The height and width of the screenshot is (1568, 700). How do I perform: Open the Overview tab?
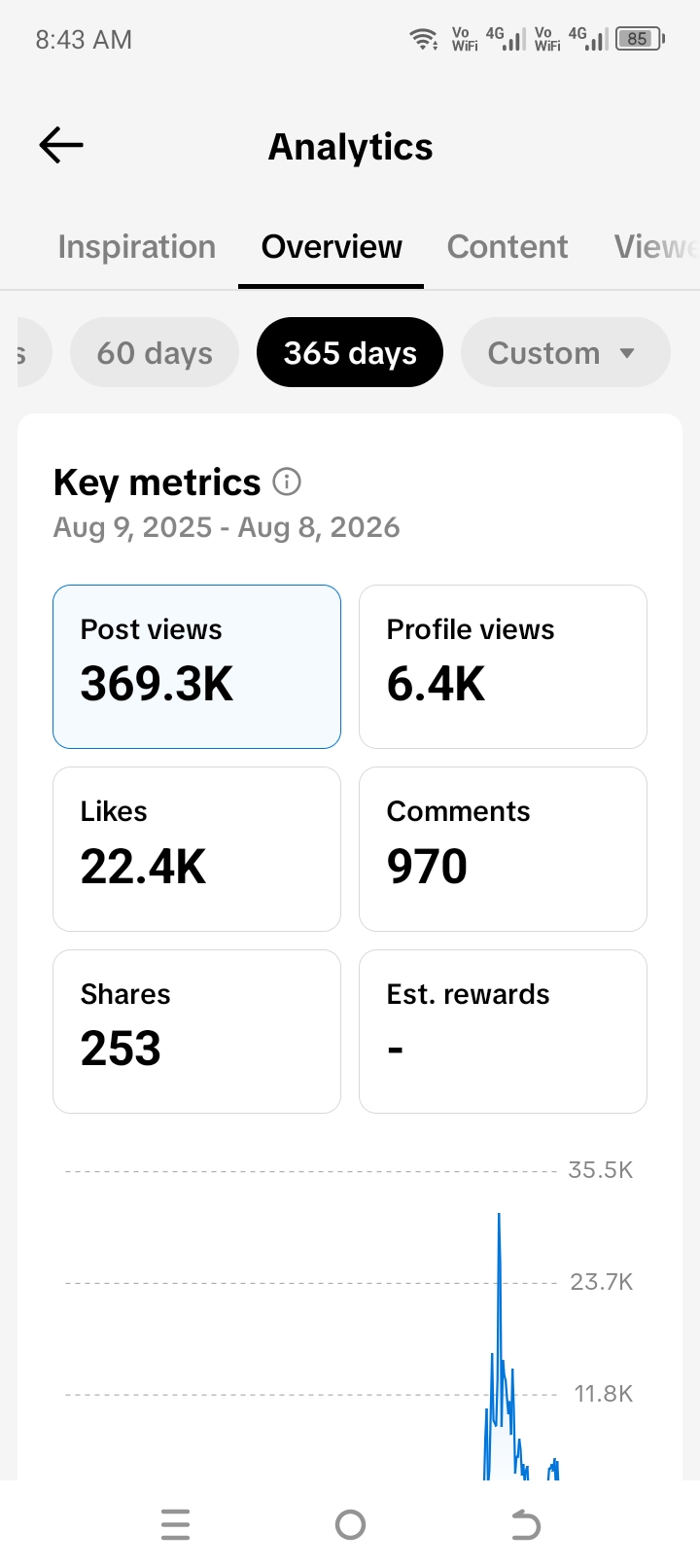(332, 247)
